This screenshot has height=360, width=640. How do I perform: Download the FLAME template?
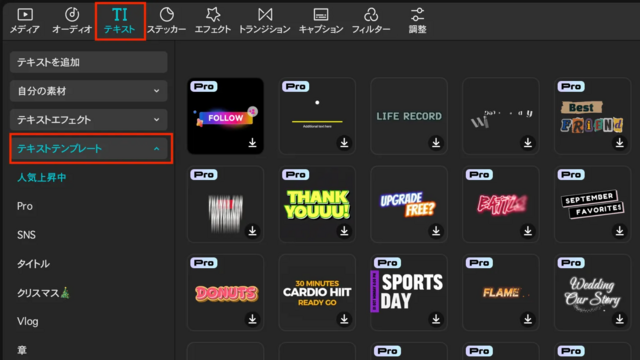click(528, 319)
